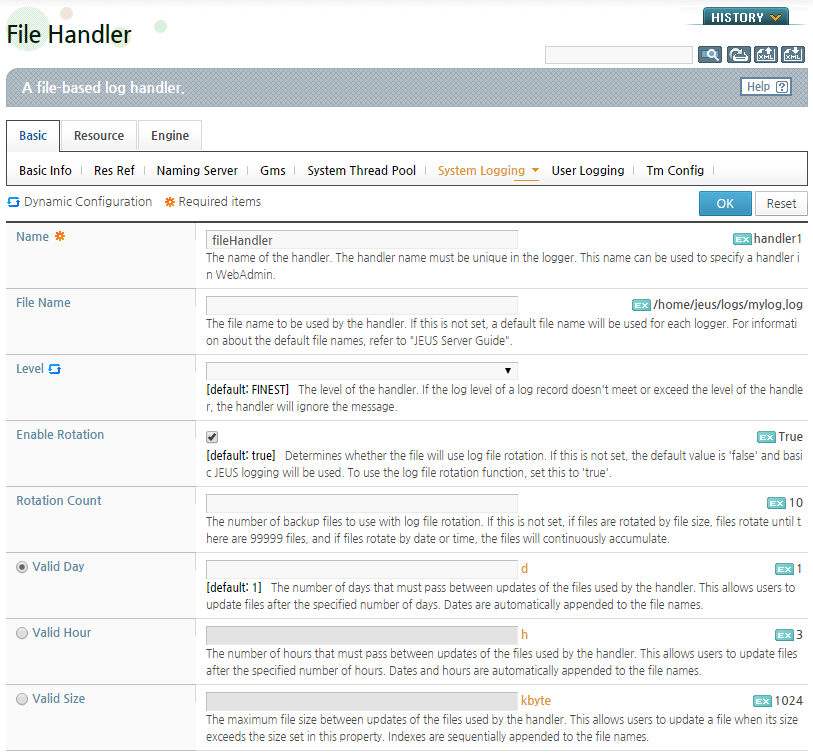Viewport: 813px width, 755px height.
Task: Switch to the Basic tab
Action: [33, 136]
